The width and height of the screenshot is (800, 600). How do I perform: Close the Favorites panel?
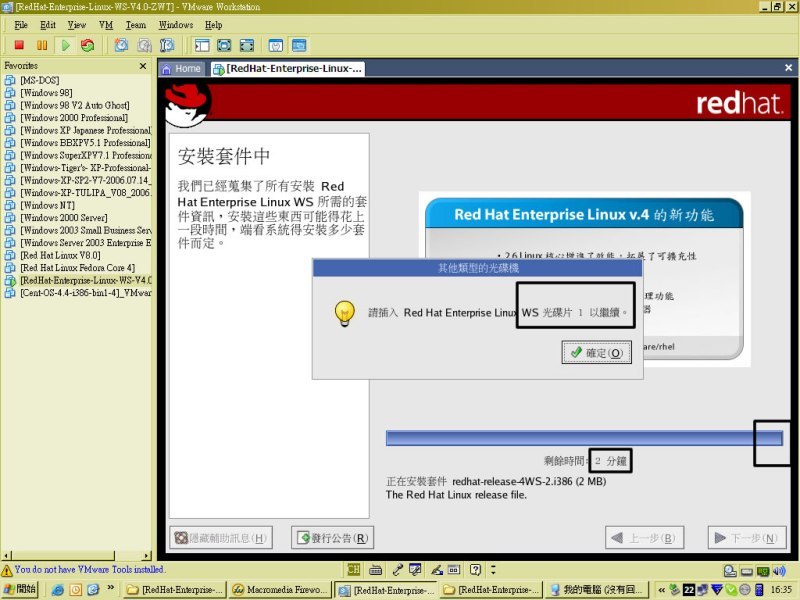[143, 66]
